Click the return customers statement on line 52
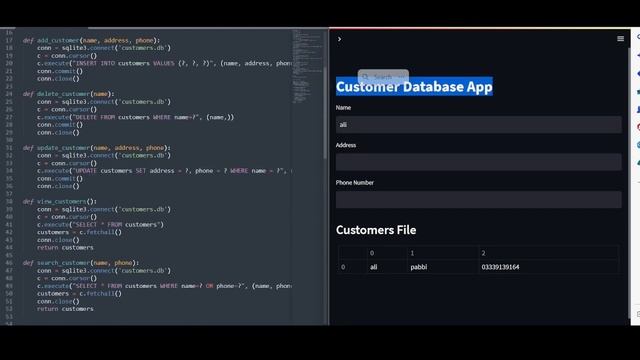The height and width of the screenshot is (360, 640). [x=65, y=309]
